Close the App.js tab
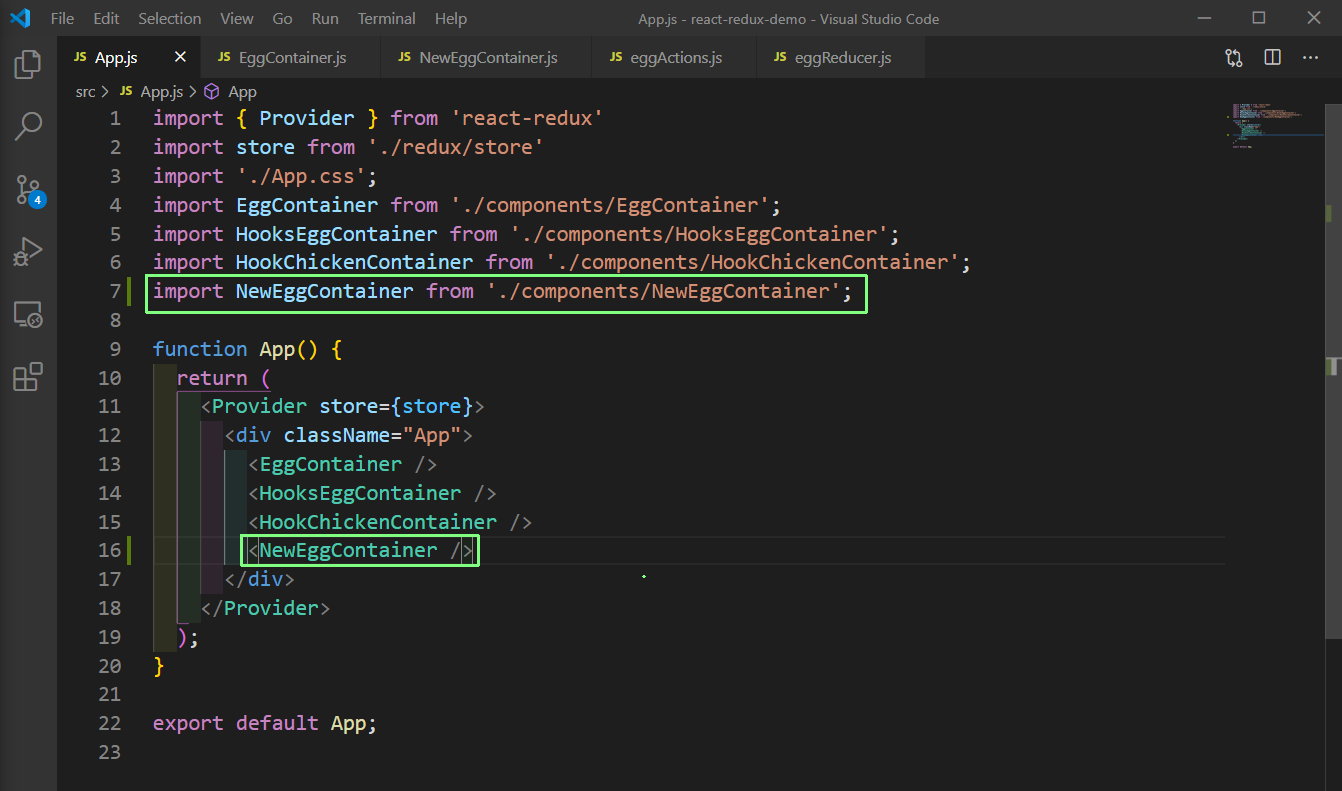 180,58
